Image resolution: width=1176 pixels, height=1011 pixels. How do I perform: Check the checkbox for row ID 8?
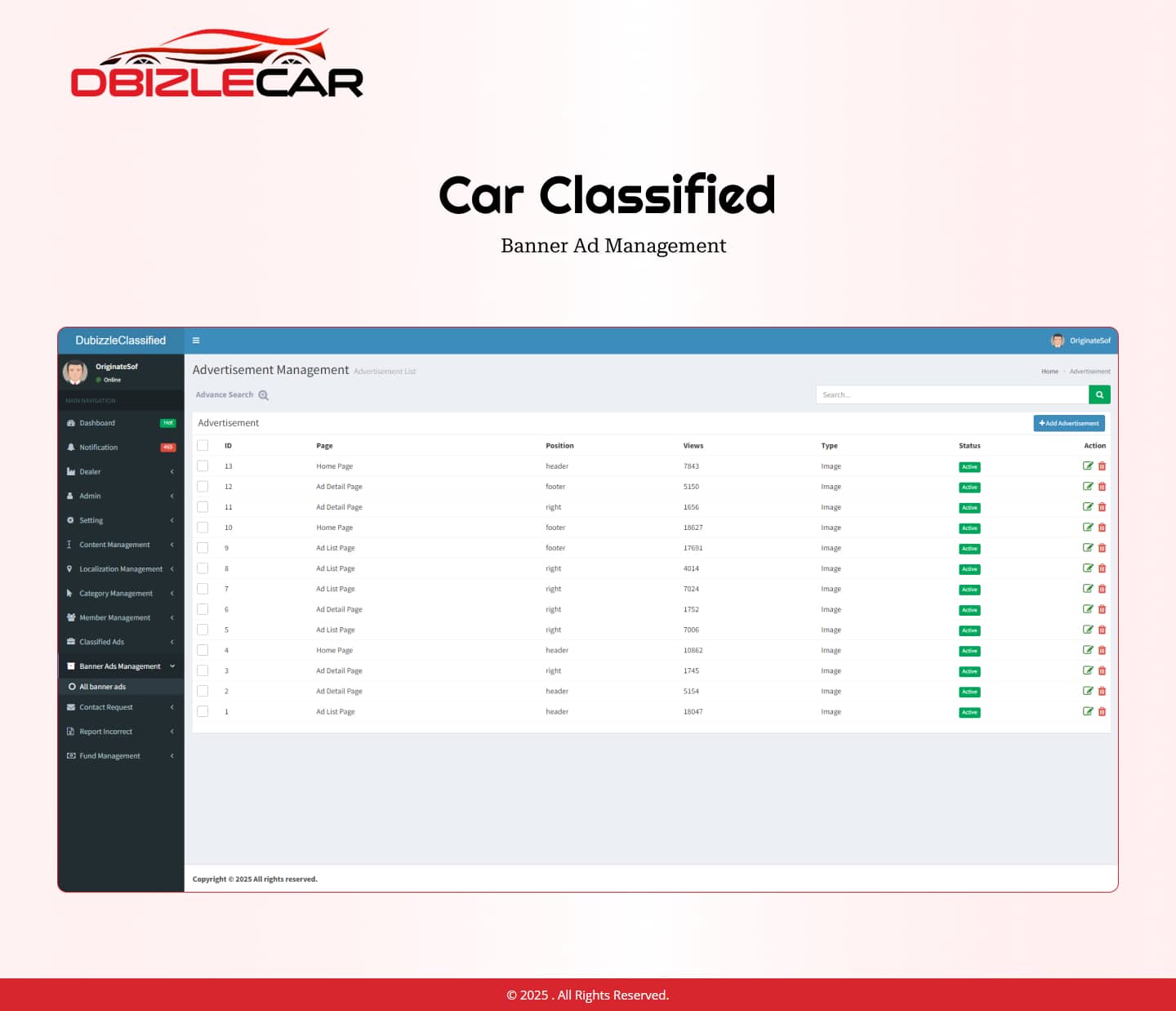[203, 568]
